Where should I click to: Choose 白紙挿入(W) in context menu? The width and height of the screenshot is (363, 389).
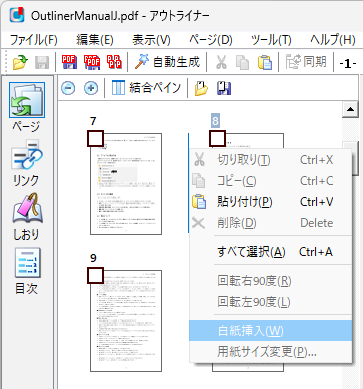(x=270, y=331)
